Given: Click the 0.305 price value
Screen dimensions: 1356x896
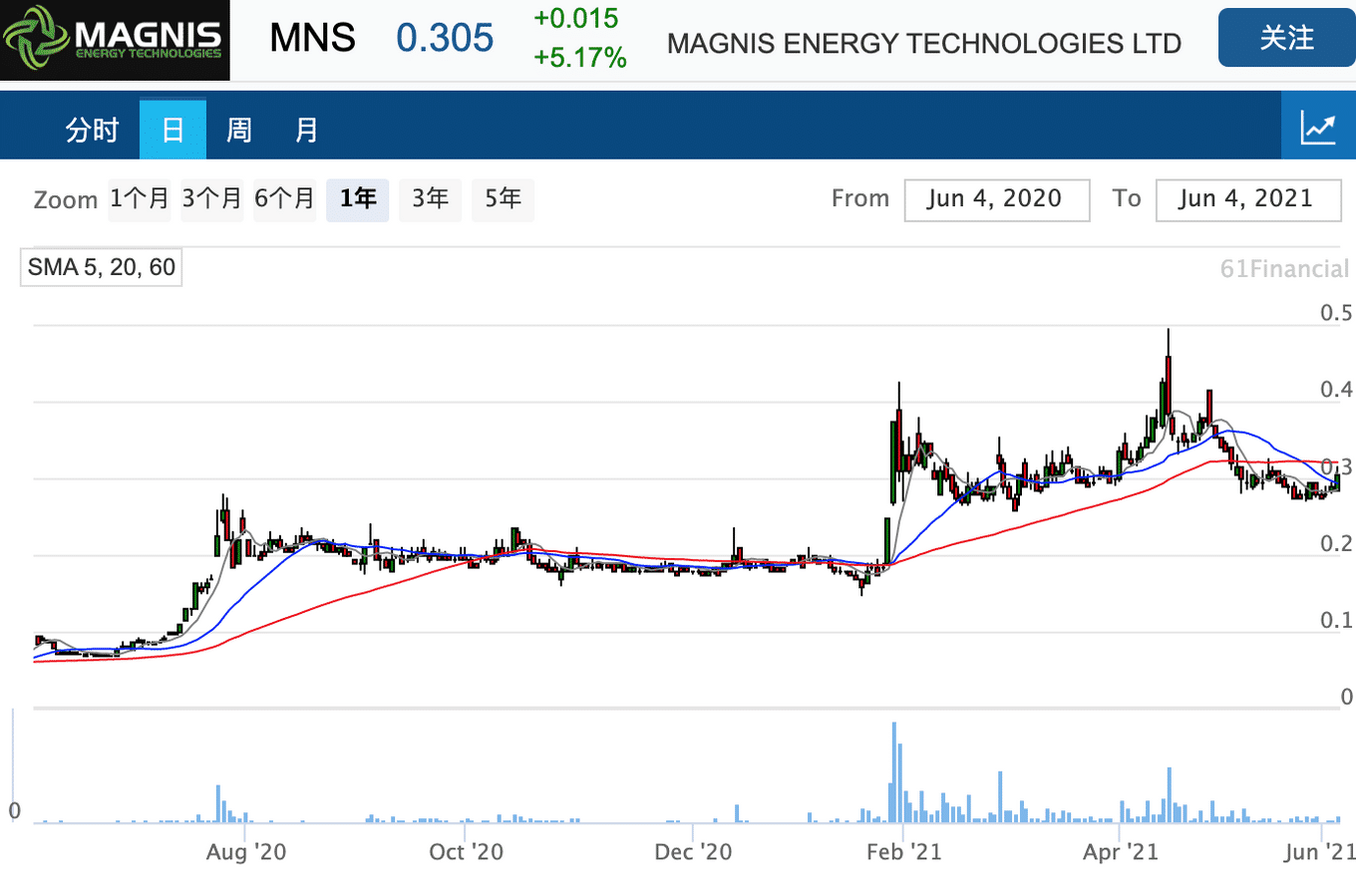Looking at the screenshot, I should [x=445, y=38].
